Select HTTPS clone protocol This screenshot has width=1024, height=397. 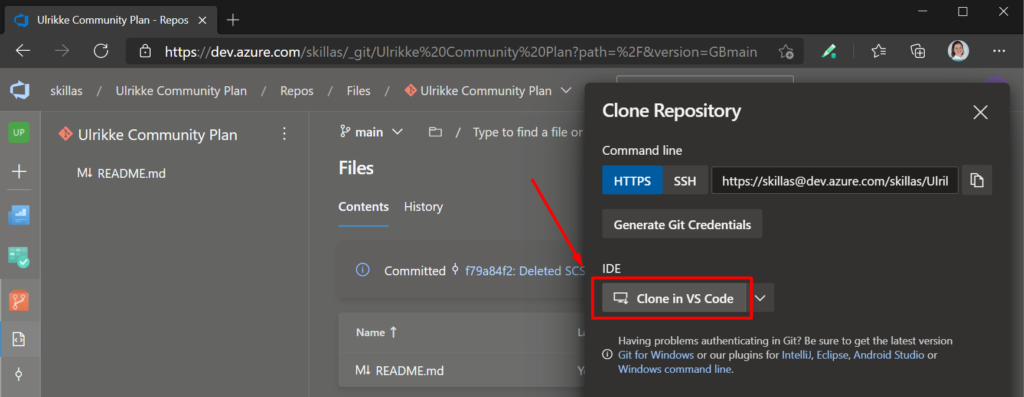point(632,181)
